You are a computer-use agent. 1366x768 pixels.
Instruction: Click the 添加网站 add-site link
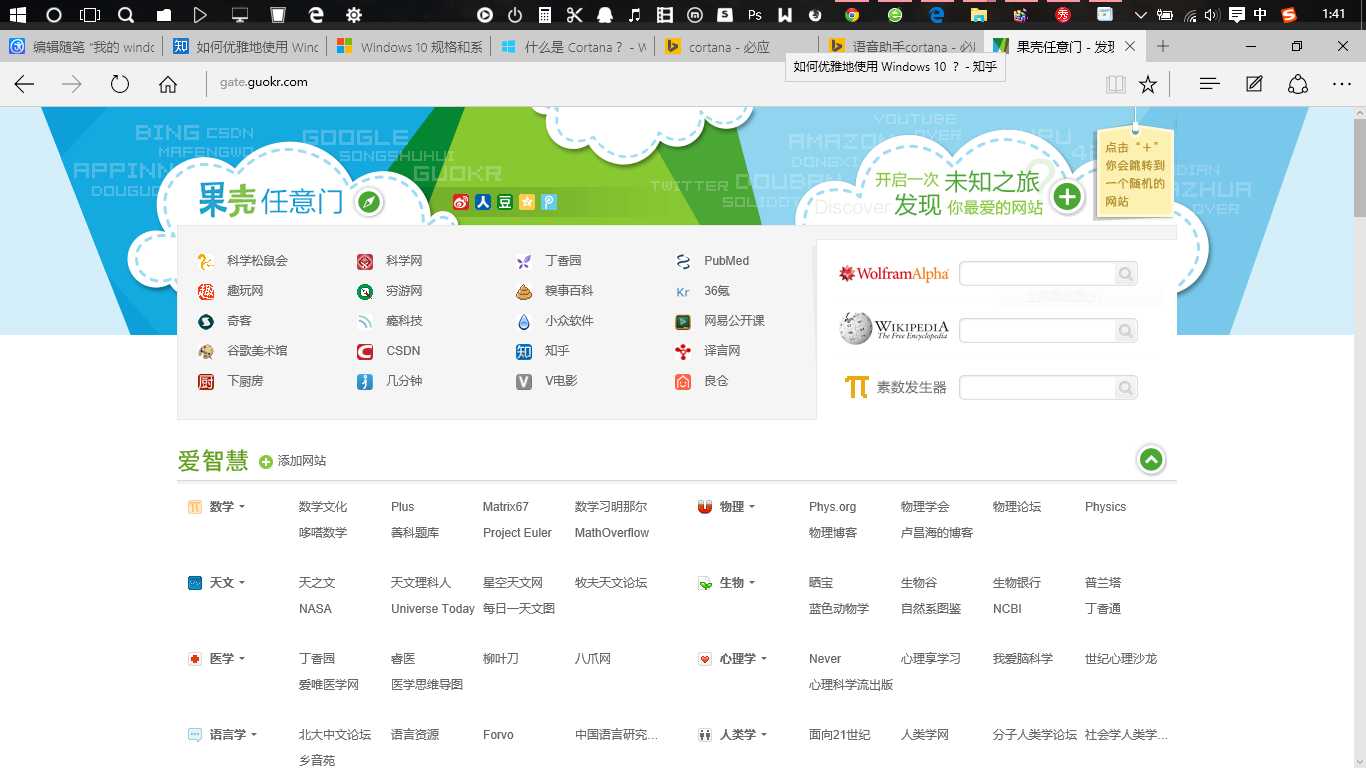point(292,461)
